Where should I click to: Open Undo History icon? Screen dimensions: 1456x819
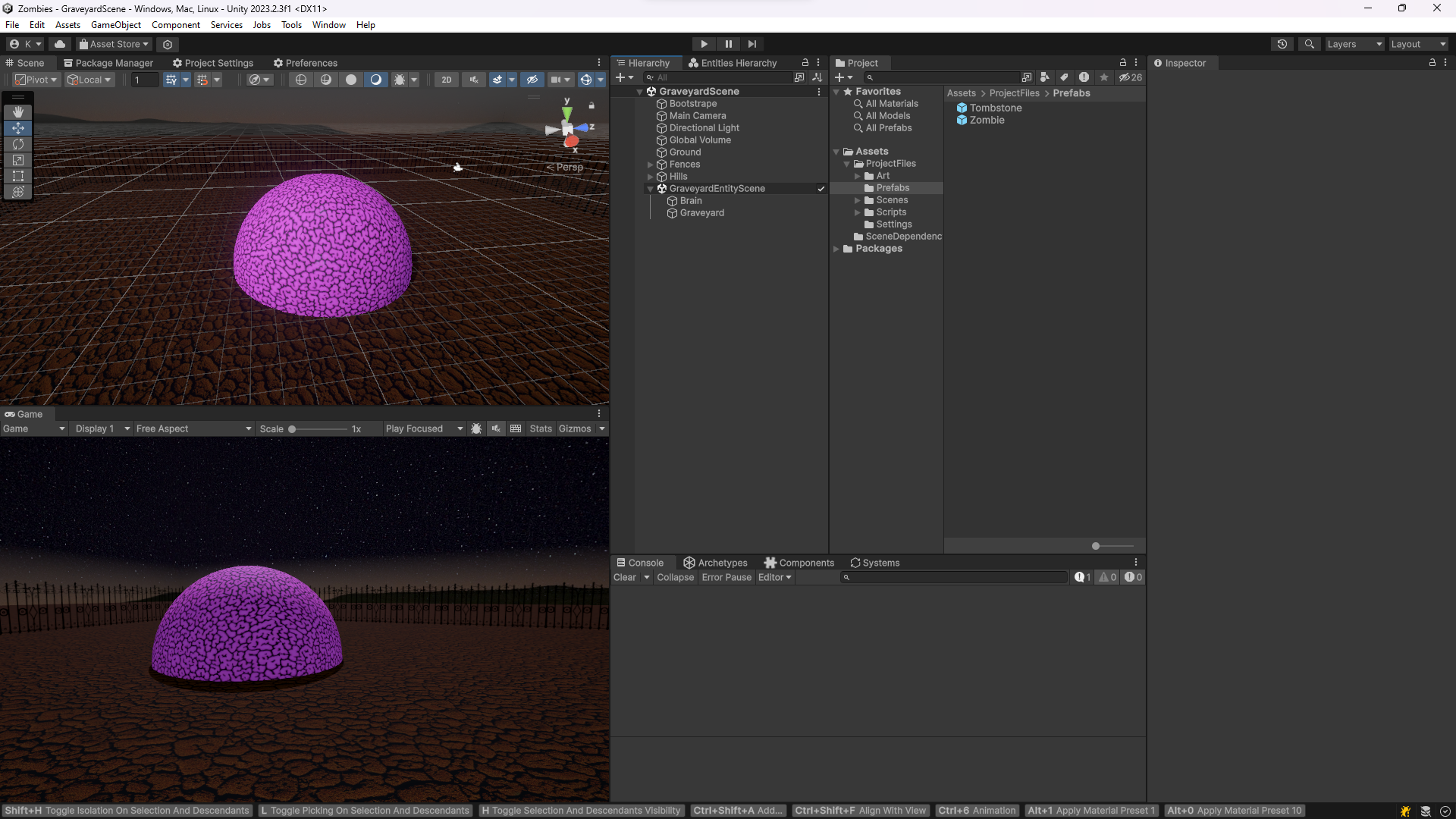(1282, 44)
